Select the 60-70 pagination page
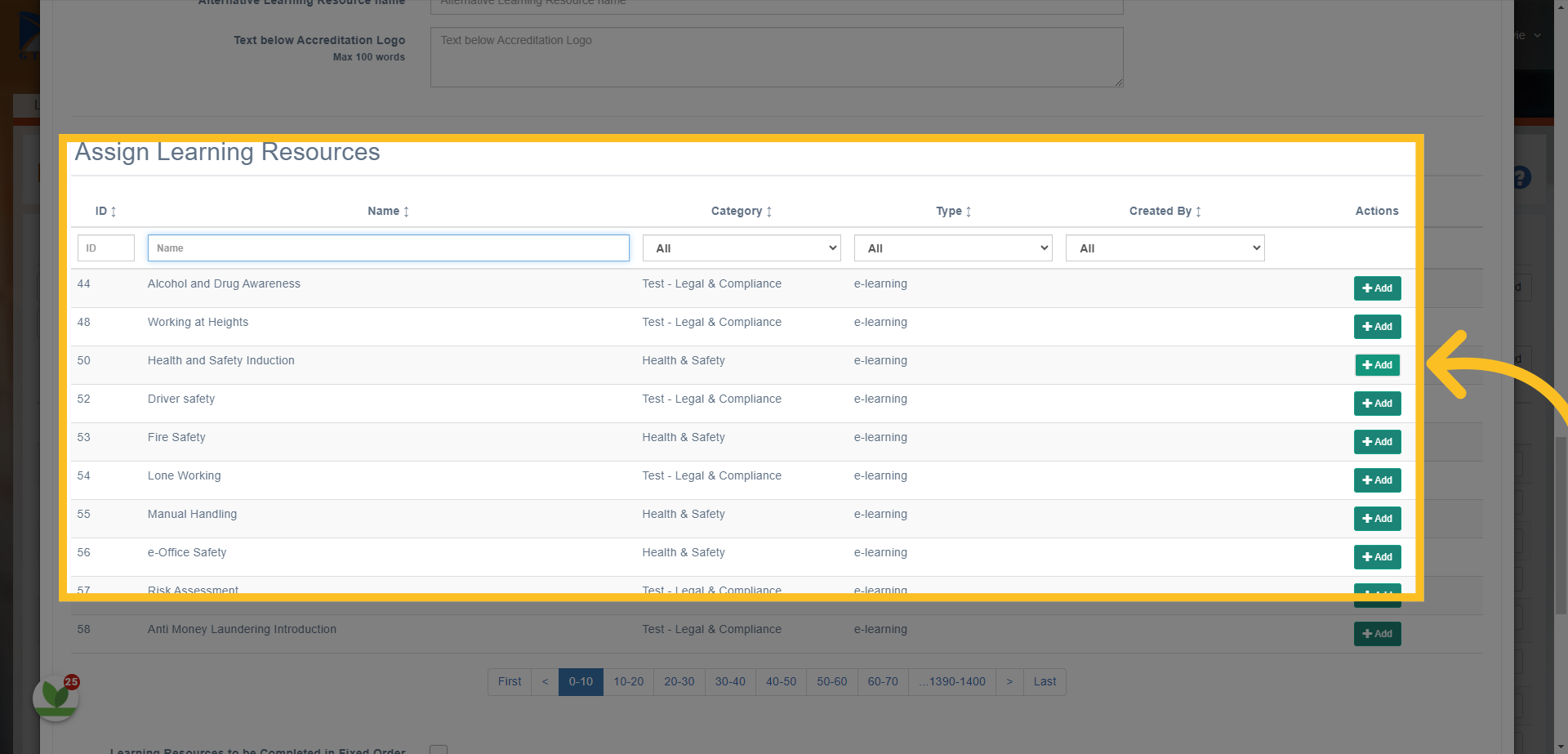The height and width of the screenshot is (754, 1568). pyautogui.click(x=883, y=682)
